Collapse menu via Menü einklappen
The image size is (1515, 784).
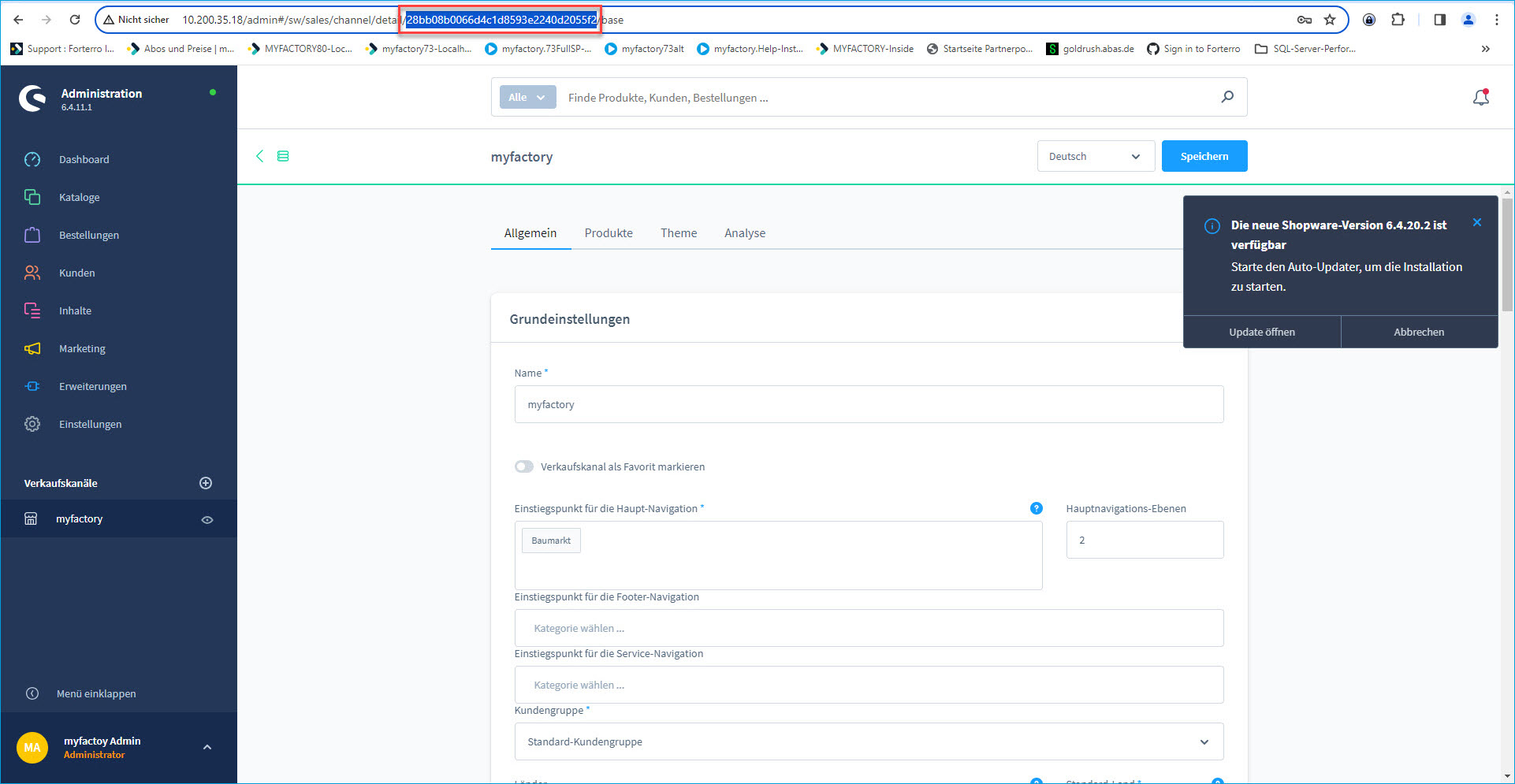click(96, 693)
